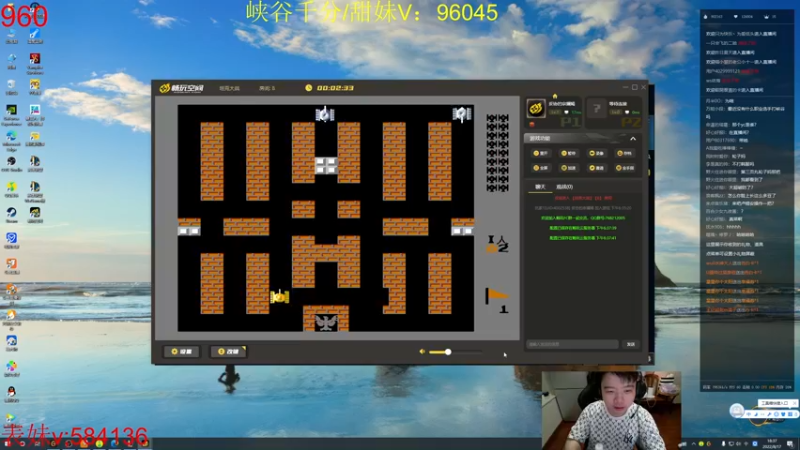800x450 pixels.
Task: Click the 全屏 game function button
Action: [x=540, y=168]
